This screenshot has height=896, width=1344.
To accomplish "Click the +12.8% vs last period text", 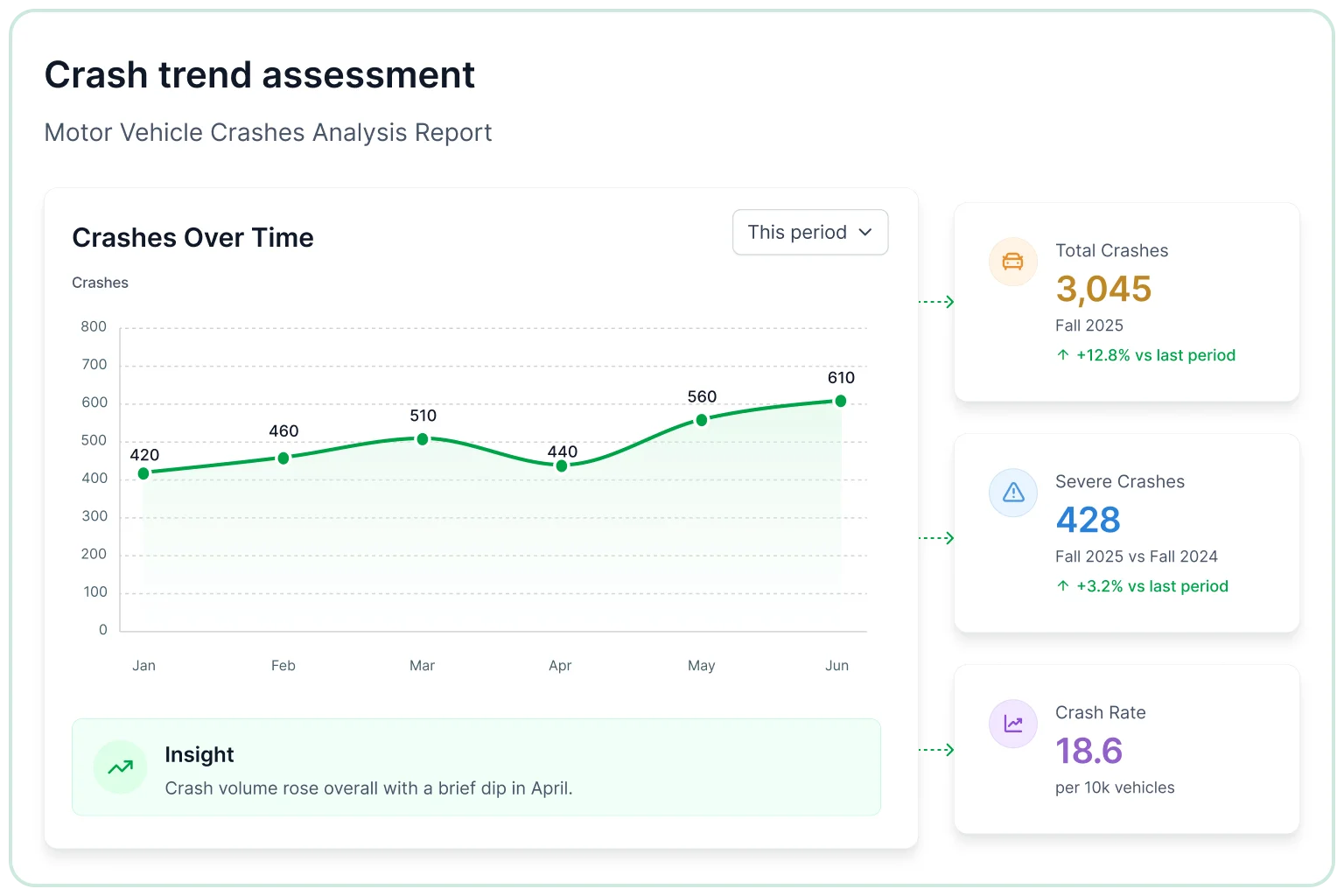I will pyautogui.click(x=1156, y=354).
